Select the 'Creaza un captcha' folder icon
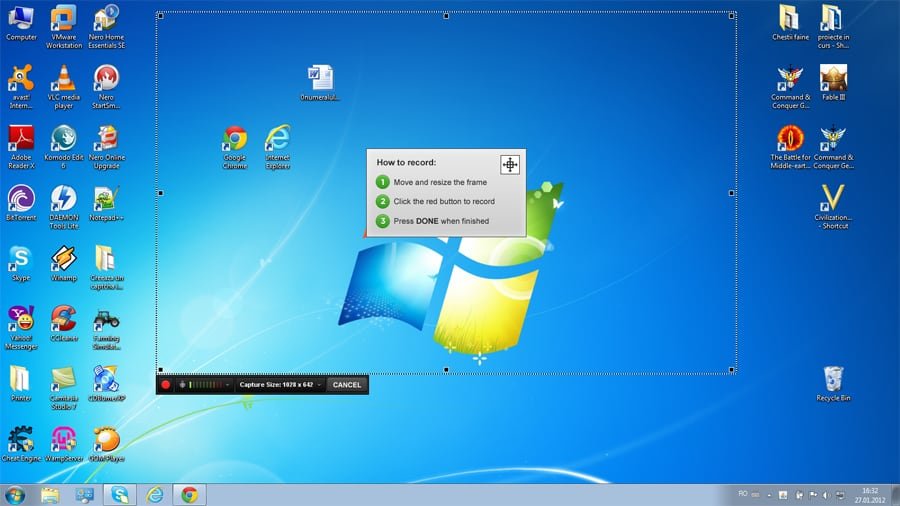Image resolution: width=900 pixels, height=506 pixels. tap(106, 268)
